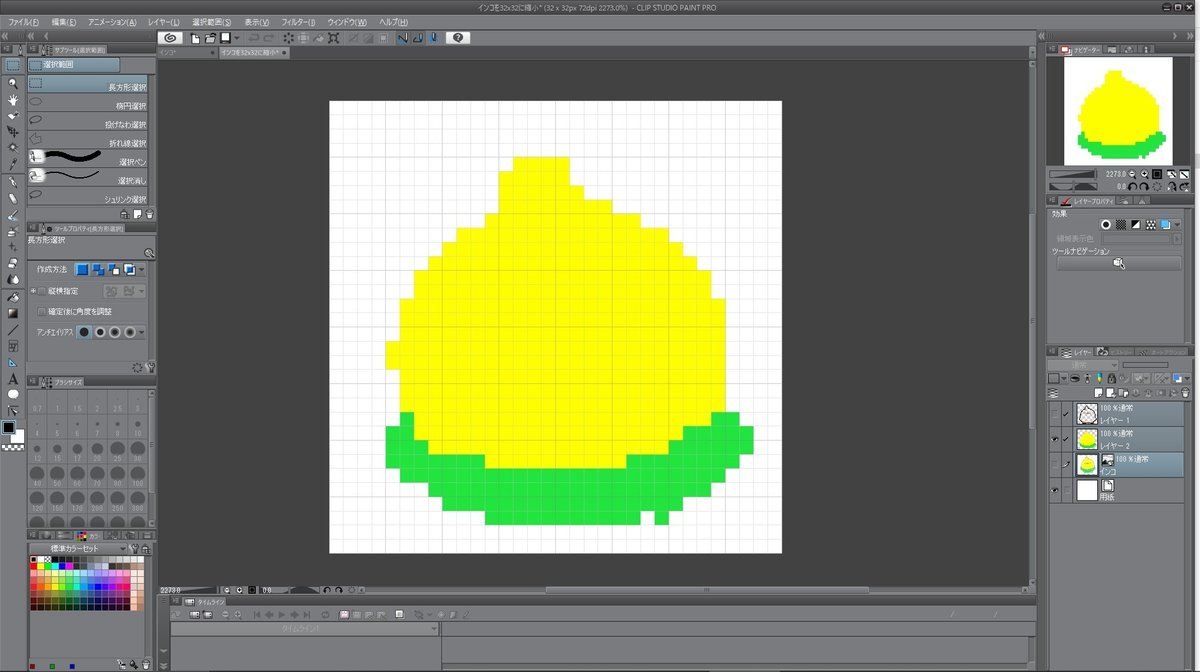Pick the Auto select wand tool
This screenshot has height=672, width=1200.
point(13,148)
